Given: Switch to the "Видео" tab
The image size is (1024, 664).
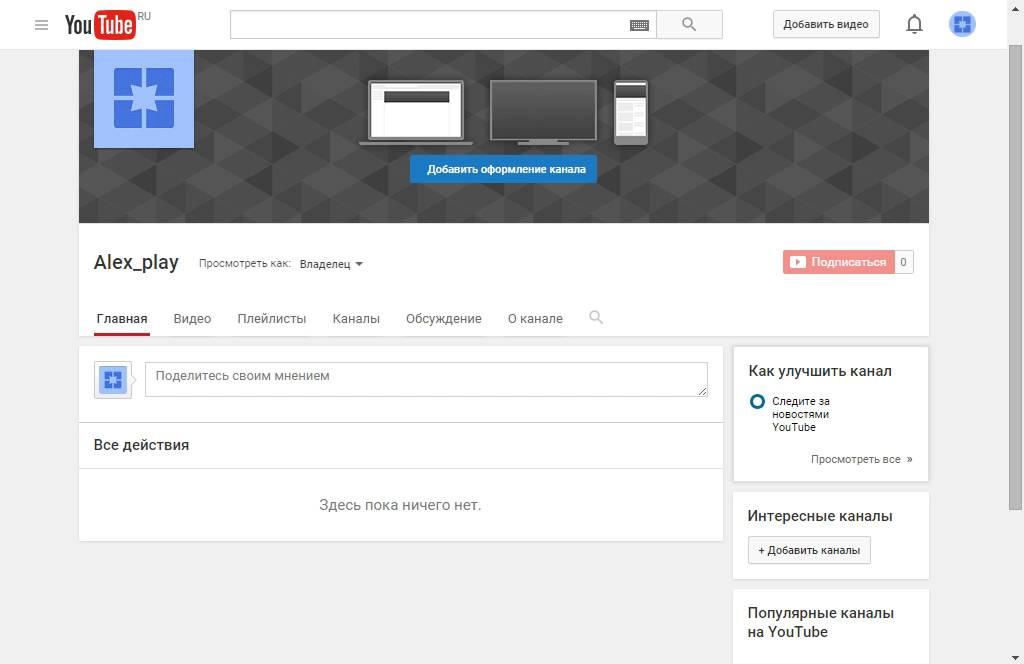Looking at the screenshot, I should 192,319.
